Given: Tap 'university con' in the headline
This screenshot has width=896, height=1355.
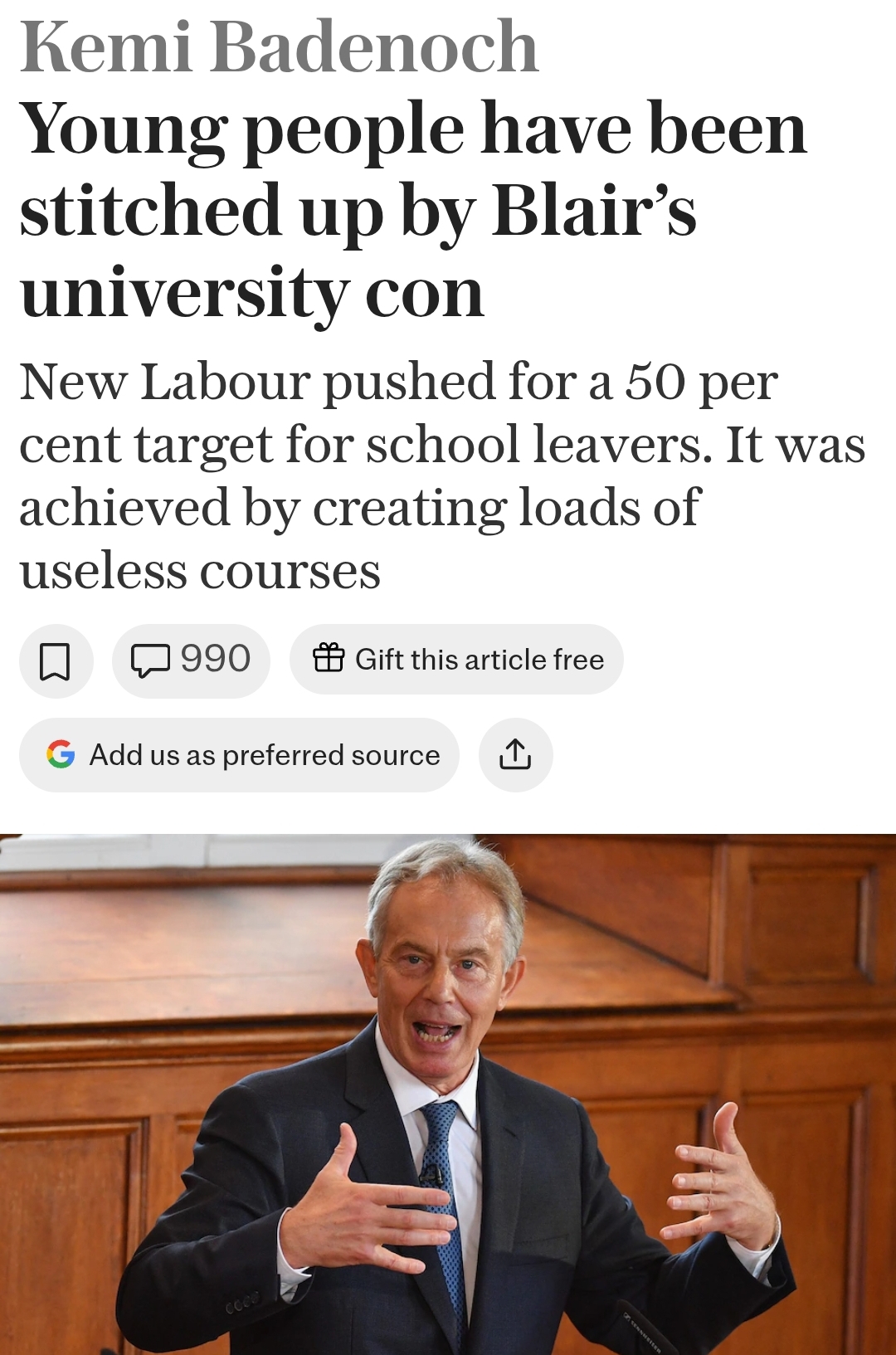Looking at the screenshot, I should 251,293.
